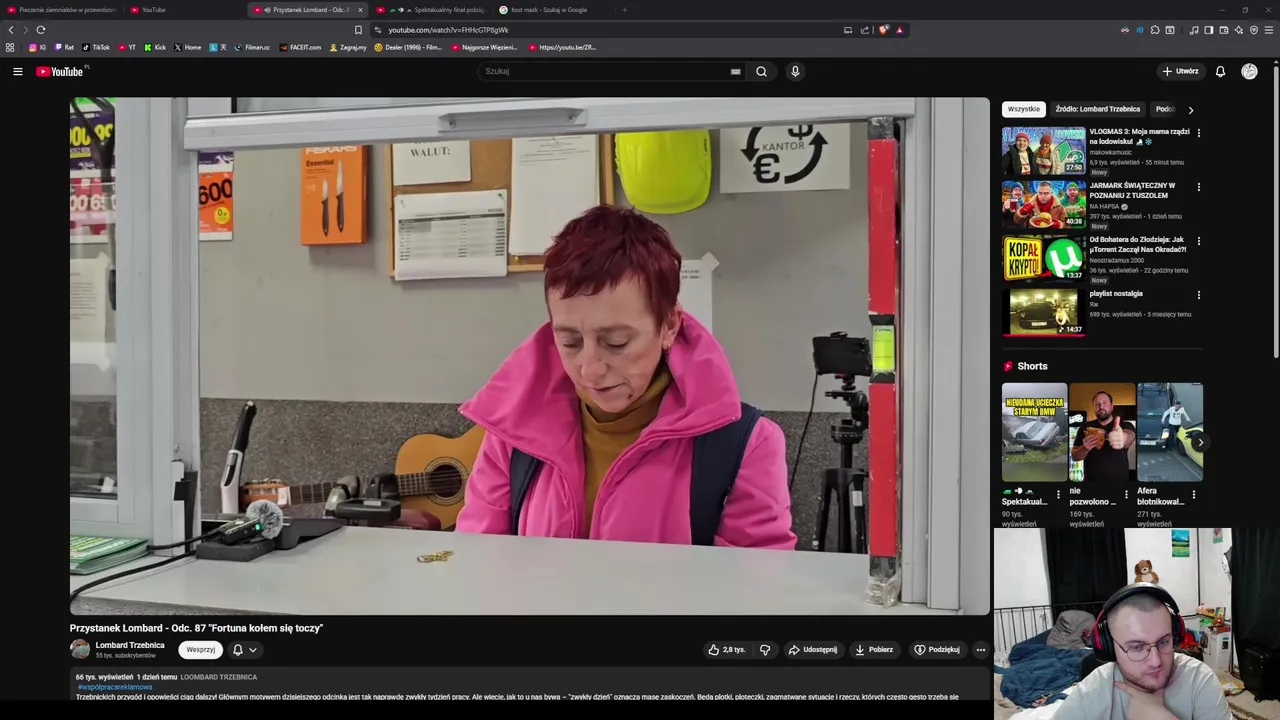Open options for the nie pozwolono short

(x=1126, y=494)
